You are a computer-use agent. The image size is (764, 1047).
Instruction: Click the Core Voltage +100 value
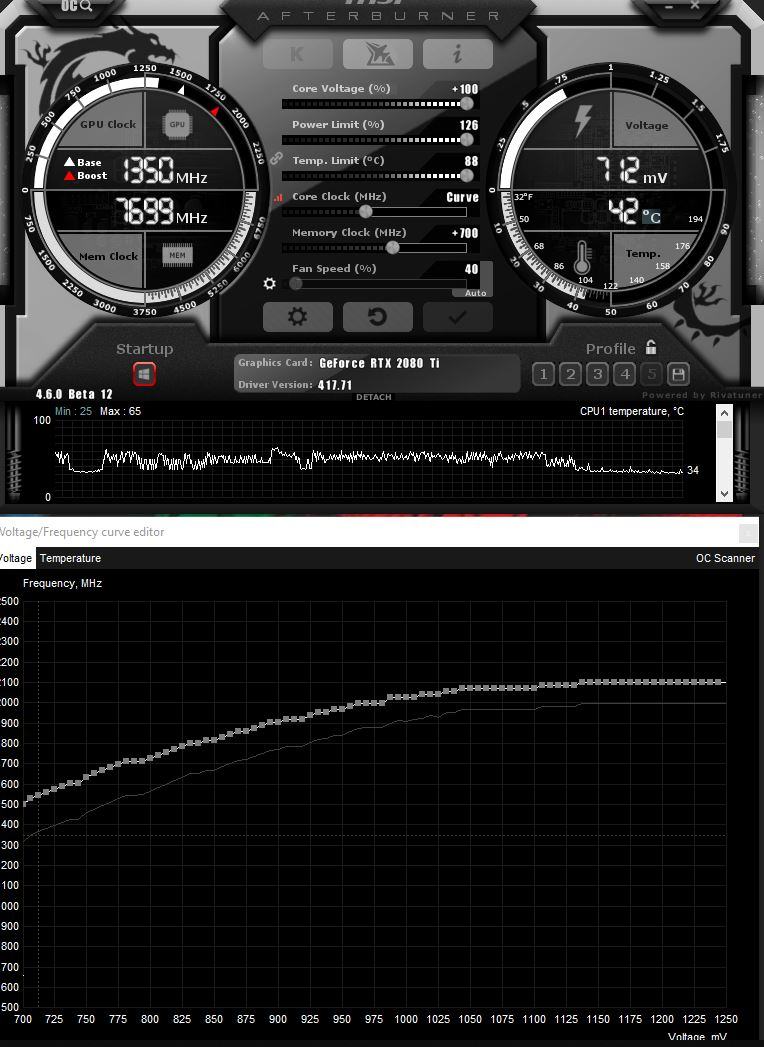click(465, 89)
